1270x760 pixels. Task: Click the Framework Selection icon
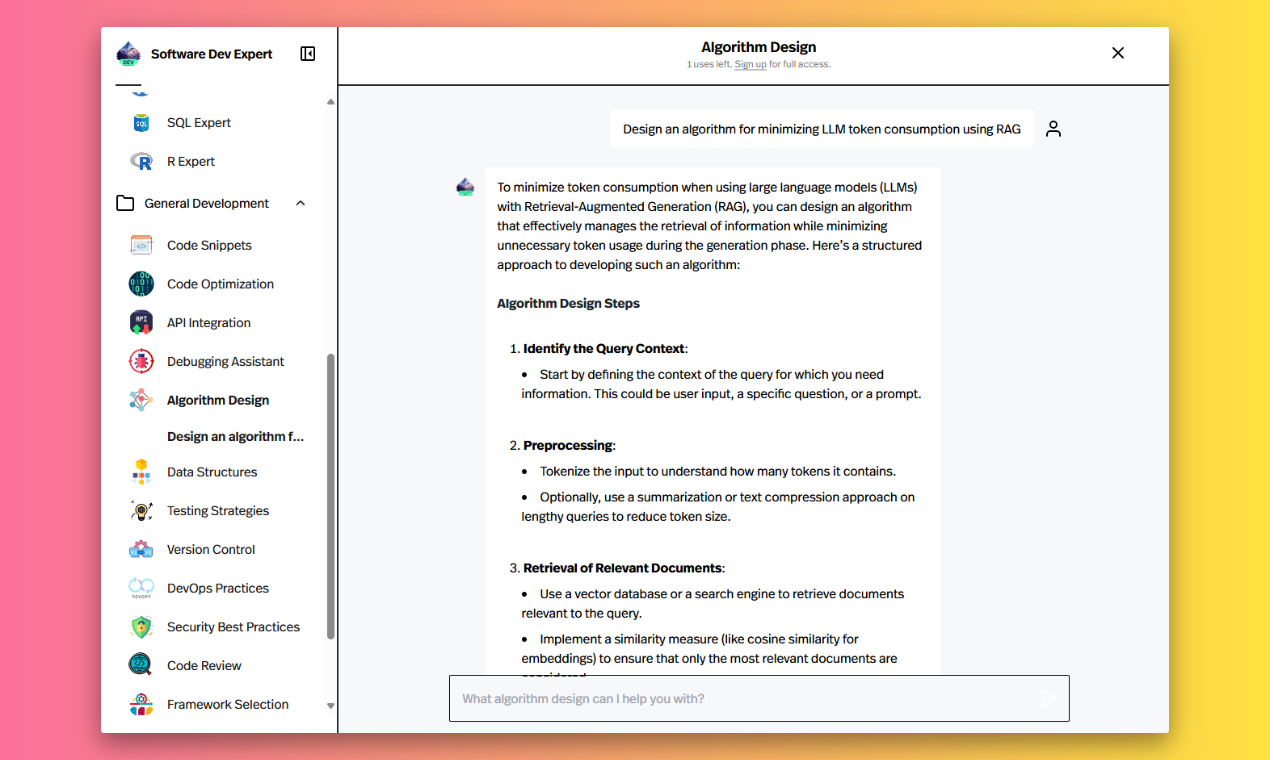[141, 704]
